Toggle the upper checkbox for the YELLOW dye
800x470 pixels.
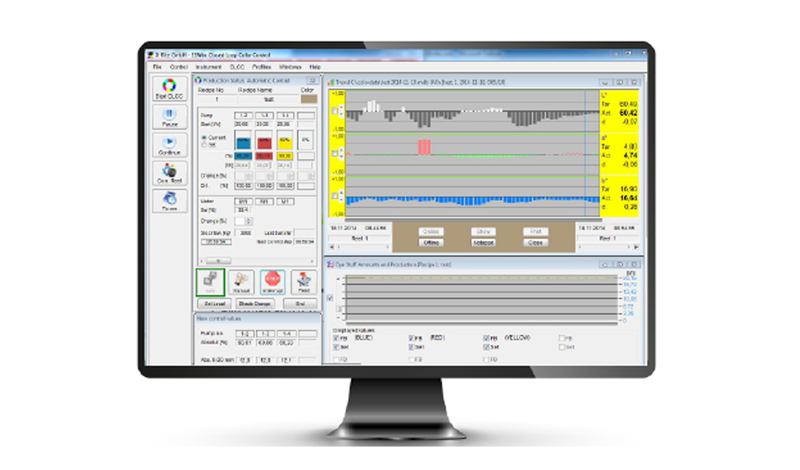point(487,338)
